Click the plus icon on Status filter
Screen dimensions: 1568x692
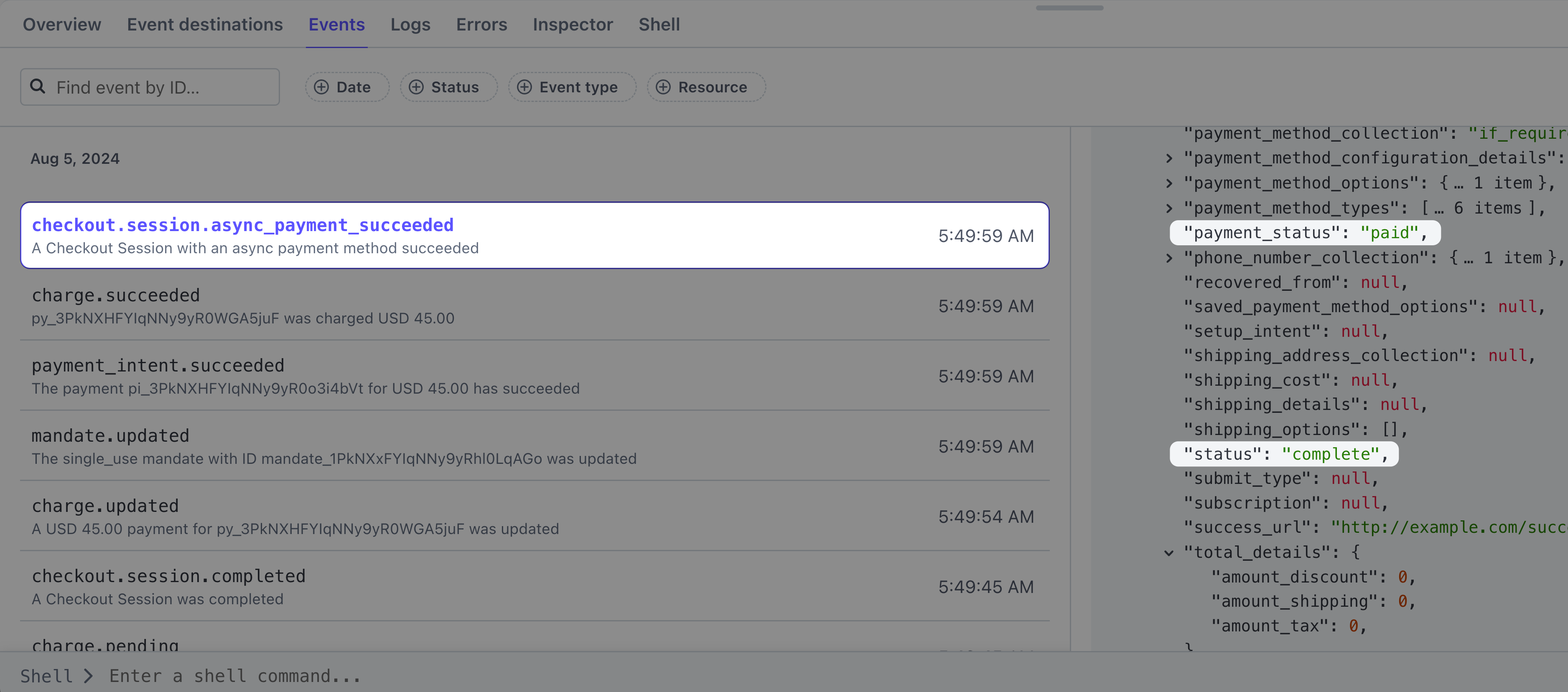tap(416, 87)
